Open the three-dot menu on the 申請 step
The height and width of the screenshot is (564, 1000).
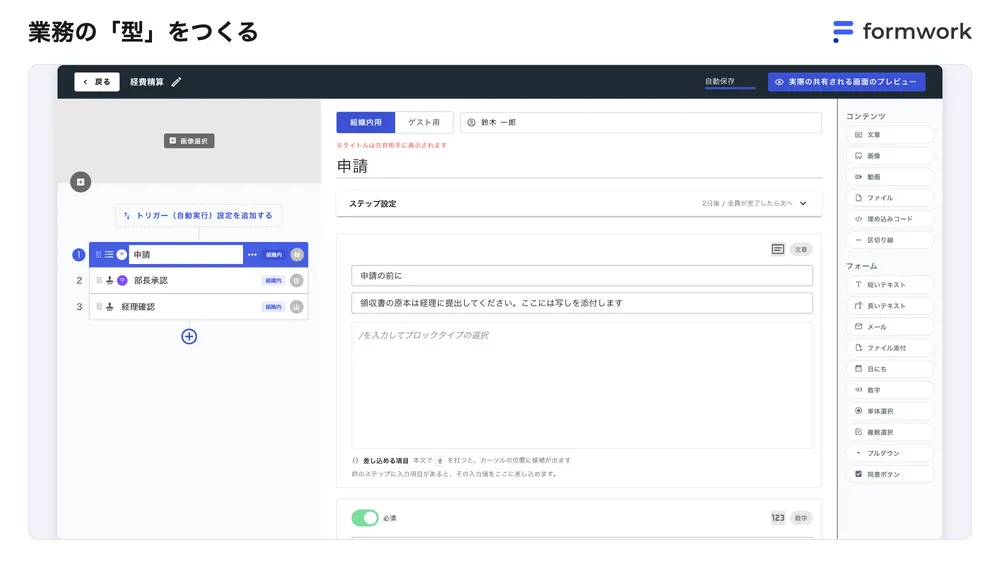click(253, 255)
